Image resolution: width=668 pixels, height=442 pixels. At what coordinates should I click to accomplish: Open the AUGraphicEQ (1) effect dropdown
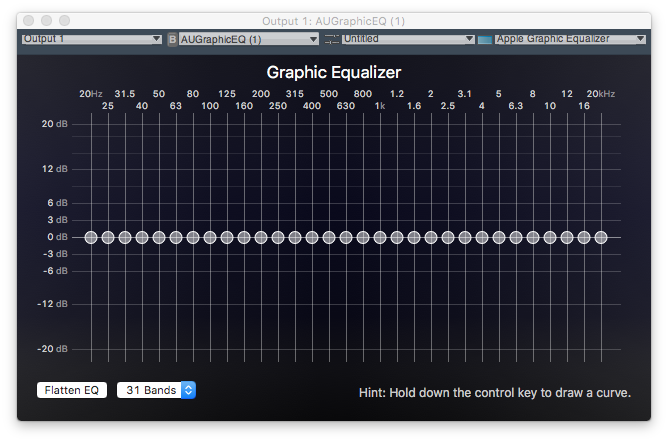249,39
